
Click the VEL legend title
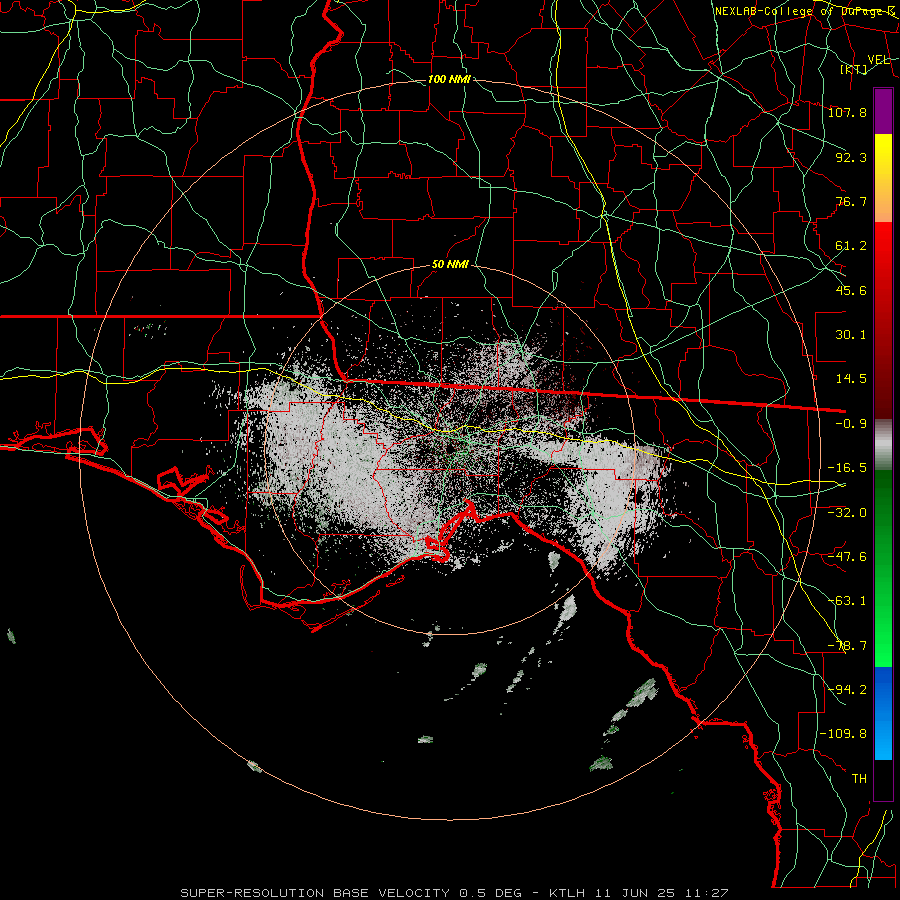[878, 60]
